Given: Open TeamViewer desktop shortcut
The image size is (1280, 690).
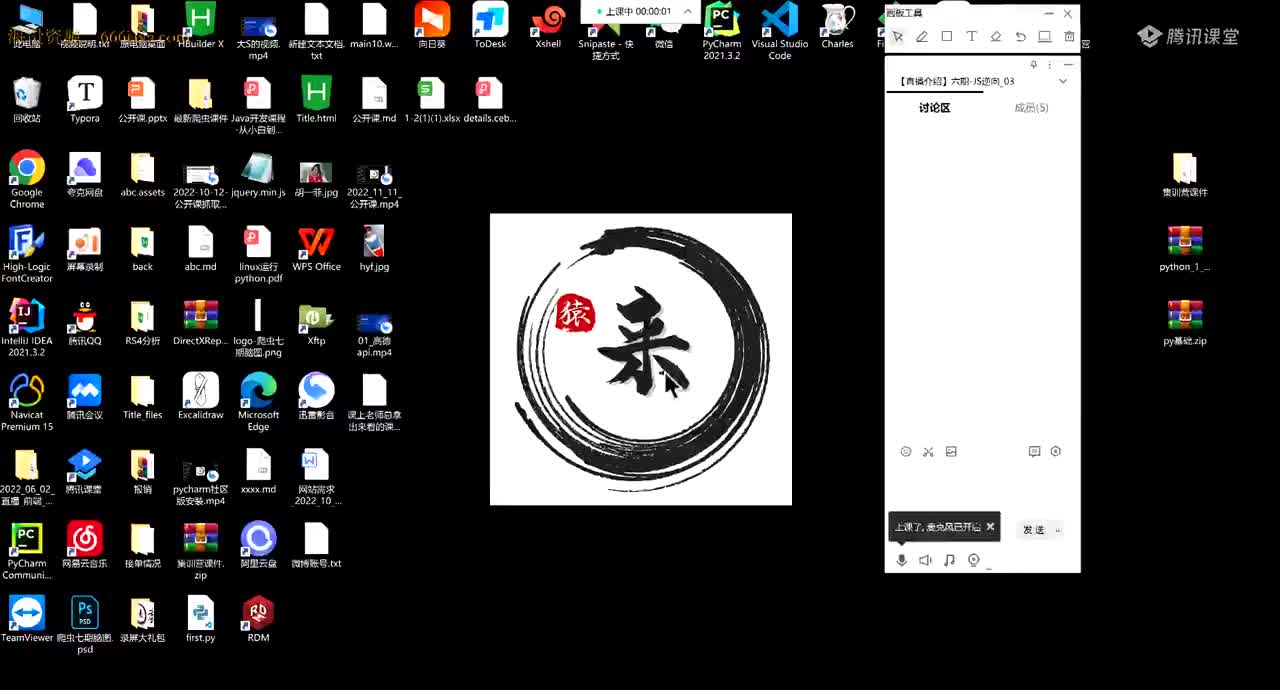Looking at the screenshot, I should pyautogui.click(x=27, y=620).
